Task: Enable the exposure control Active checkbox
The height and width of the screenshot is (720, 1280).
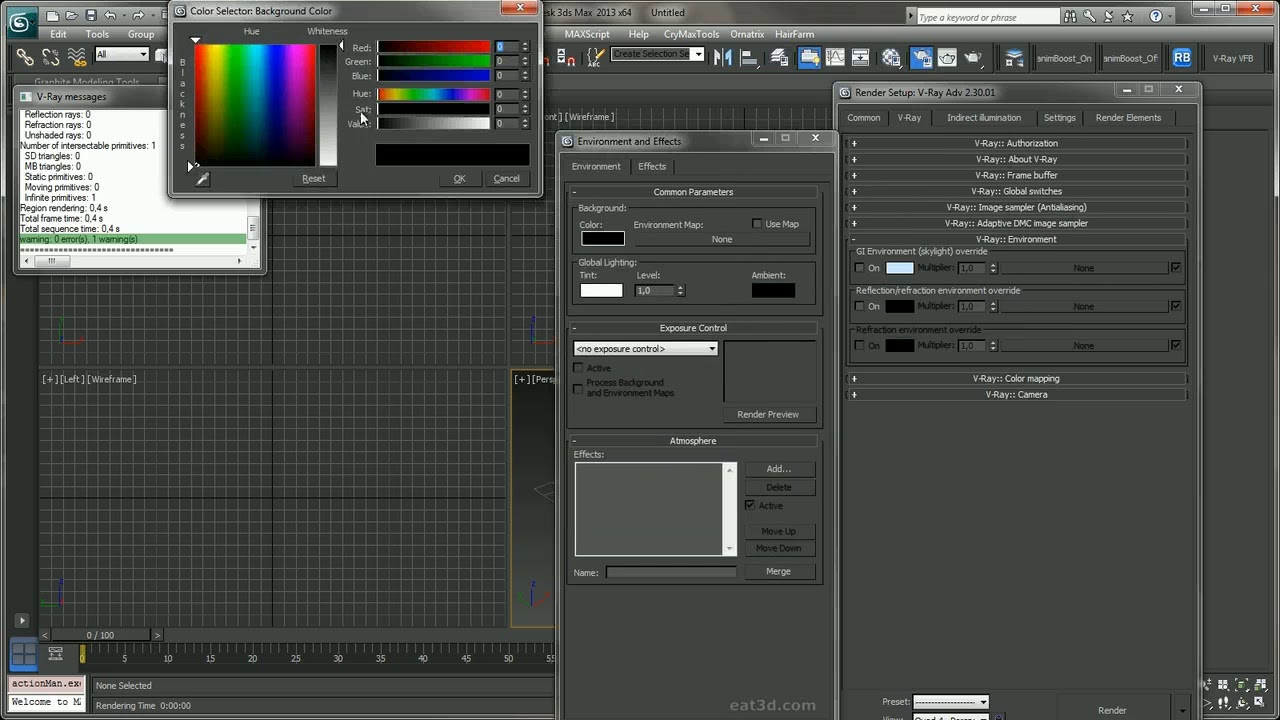Action: (x=579, y=368)
